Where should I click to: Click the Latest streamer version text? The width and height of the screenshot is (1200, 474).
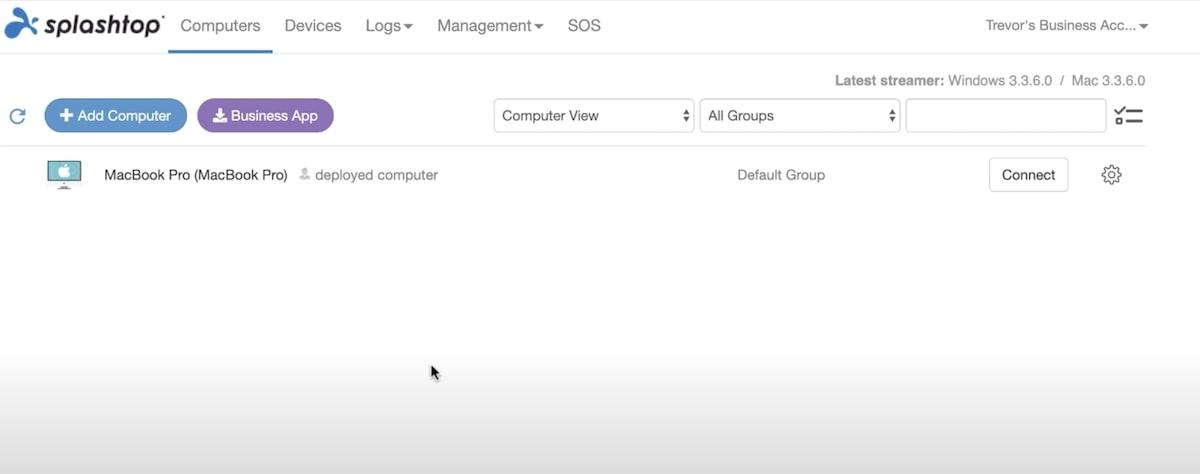990,81
